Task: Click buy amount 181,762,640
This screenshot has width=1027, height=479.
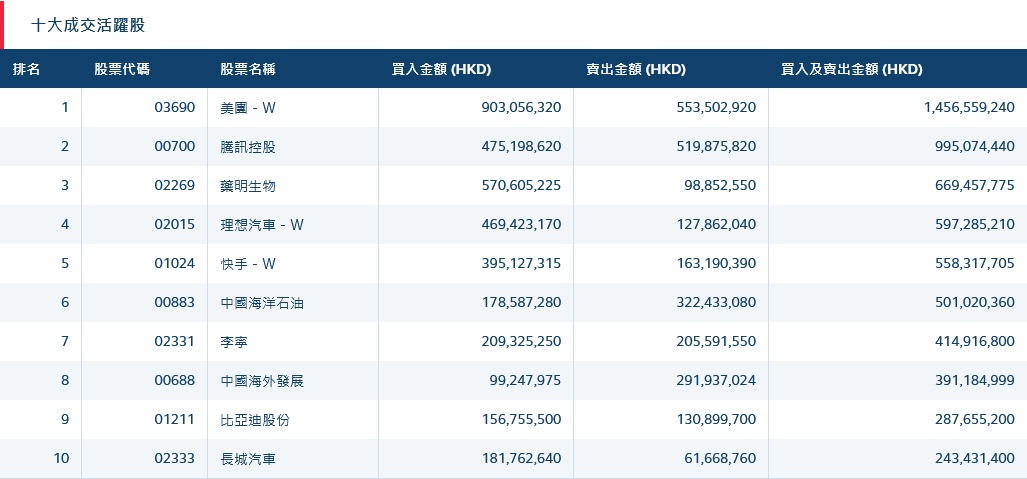Action: (x=521, y=459)
